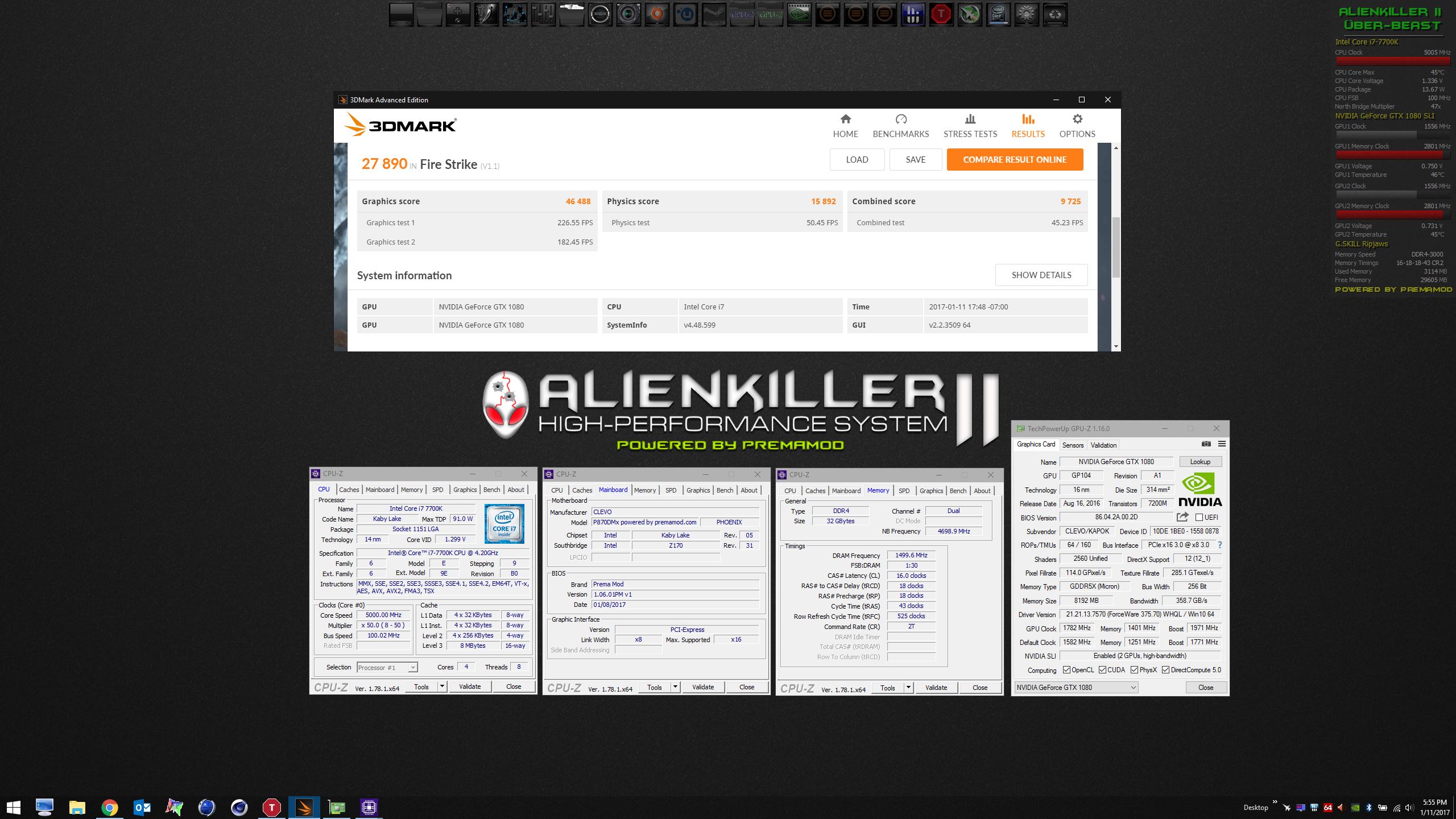Click the 3DMark vertical scrollbar thumb
Image resolution: width=1456 pixels, height=819 pixels.
(x=1115, y=247)
